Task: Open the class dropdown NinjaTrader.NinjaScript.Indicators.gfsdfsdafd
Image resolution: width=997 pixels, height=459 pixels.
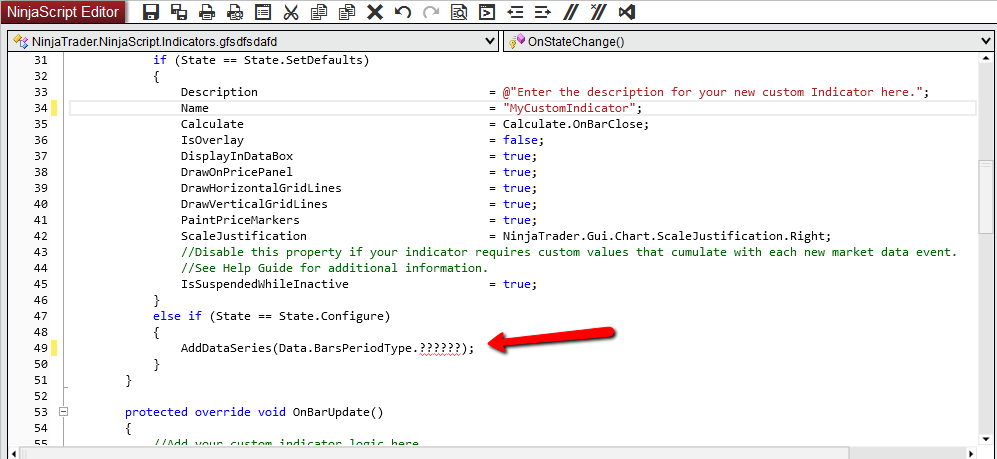Action: tap(253, 41)
